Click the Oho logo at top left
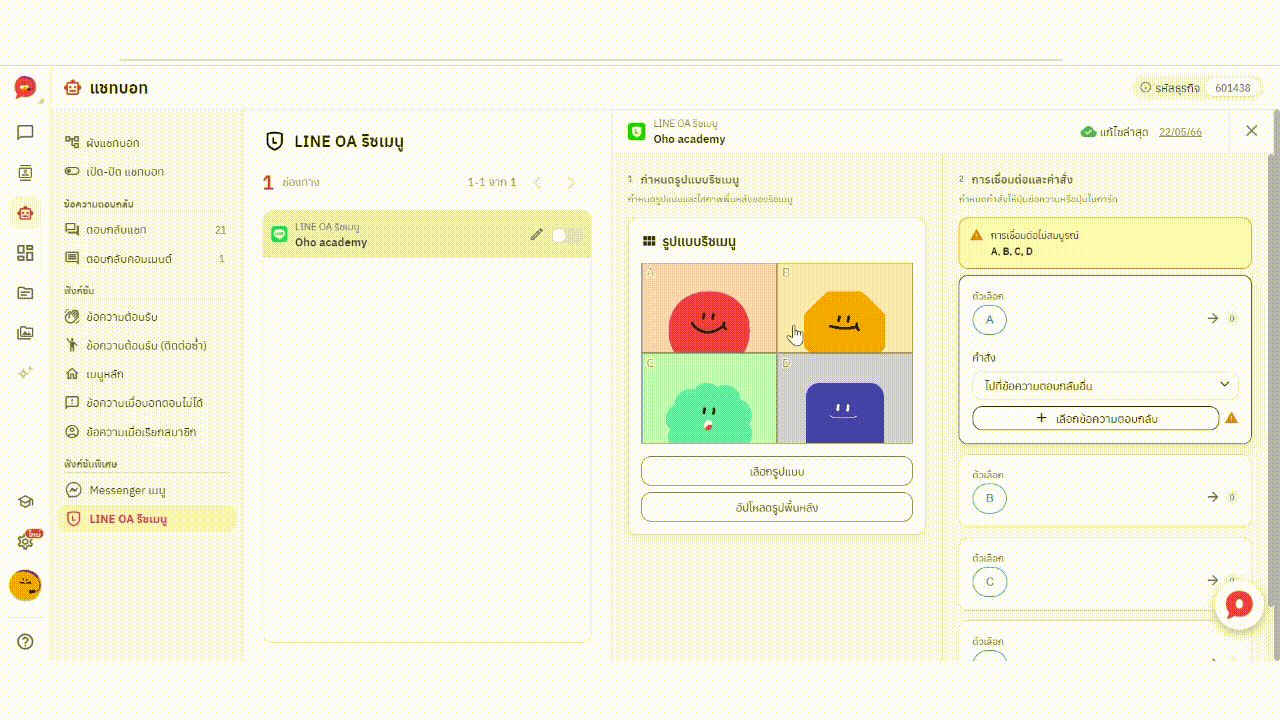Screen dimensions: 1280x720 (25, 88)
